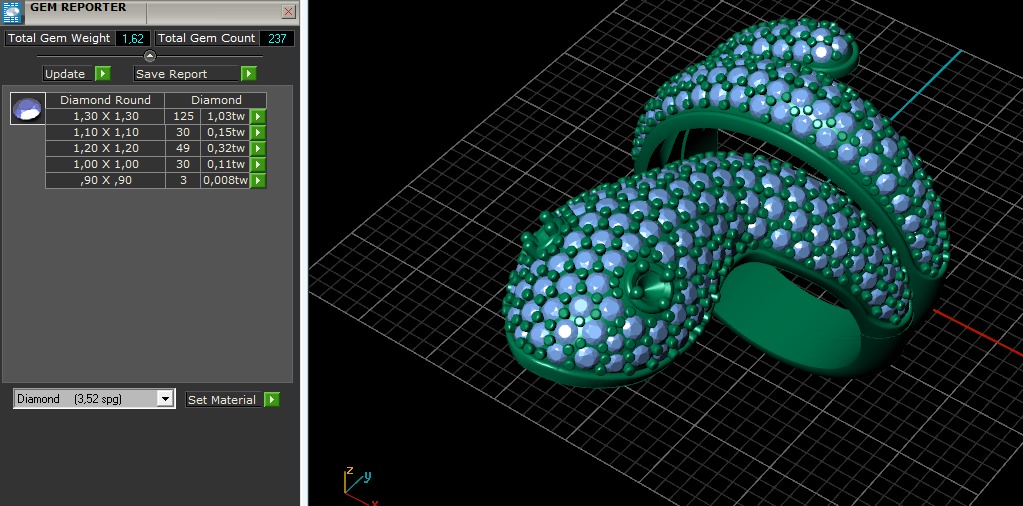Click the 0,32tw weight cell
The height and width of the screenshot is (506, 1023).
[225, 148]
